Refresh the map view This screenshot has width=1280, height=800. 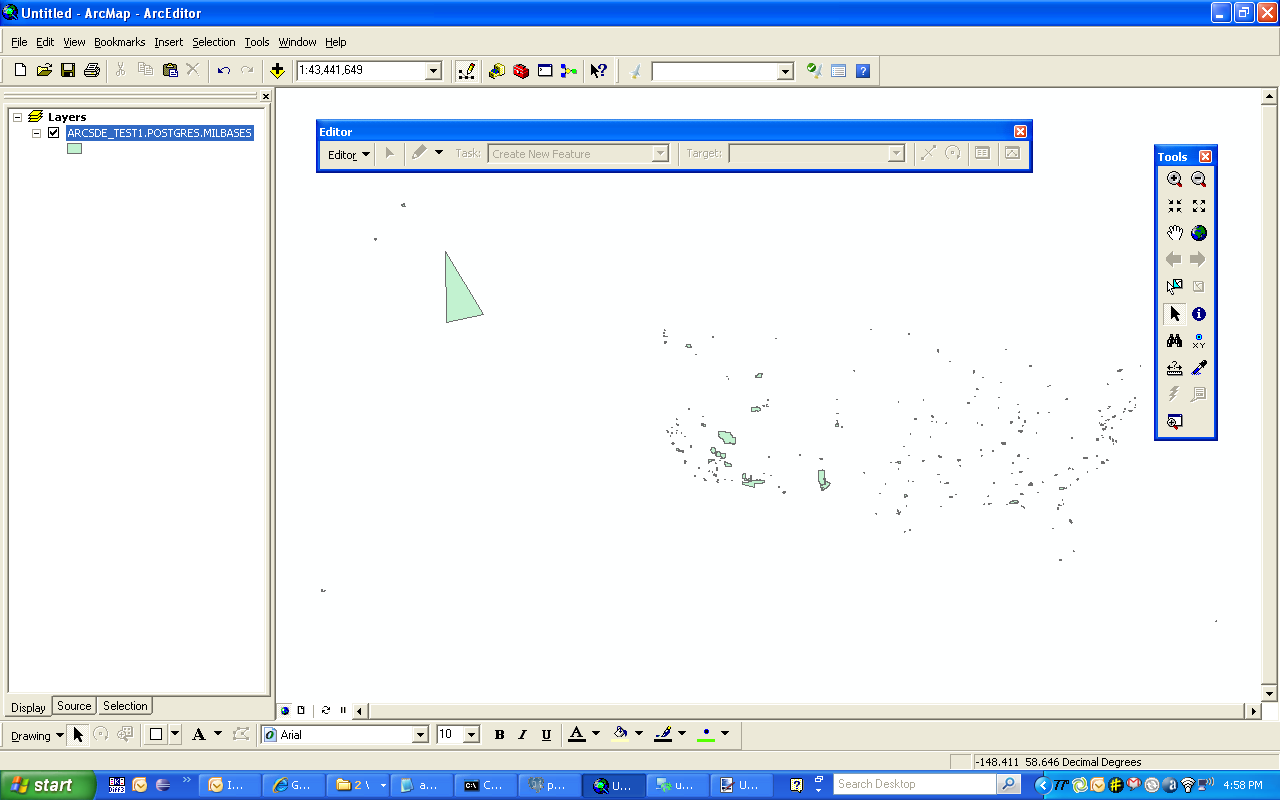pyautogui.click(x=325, y=710)
